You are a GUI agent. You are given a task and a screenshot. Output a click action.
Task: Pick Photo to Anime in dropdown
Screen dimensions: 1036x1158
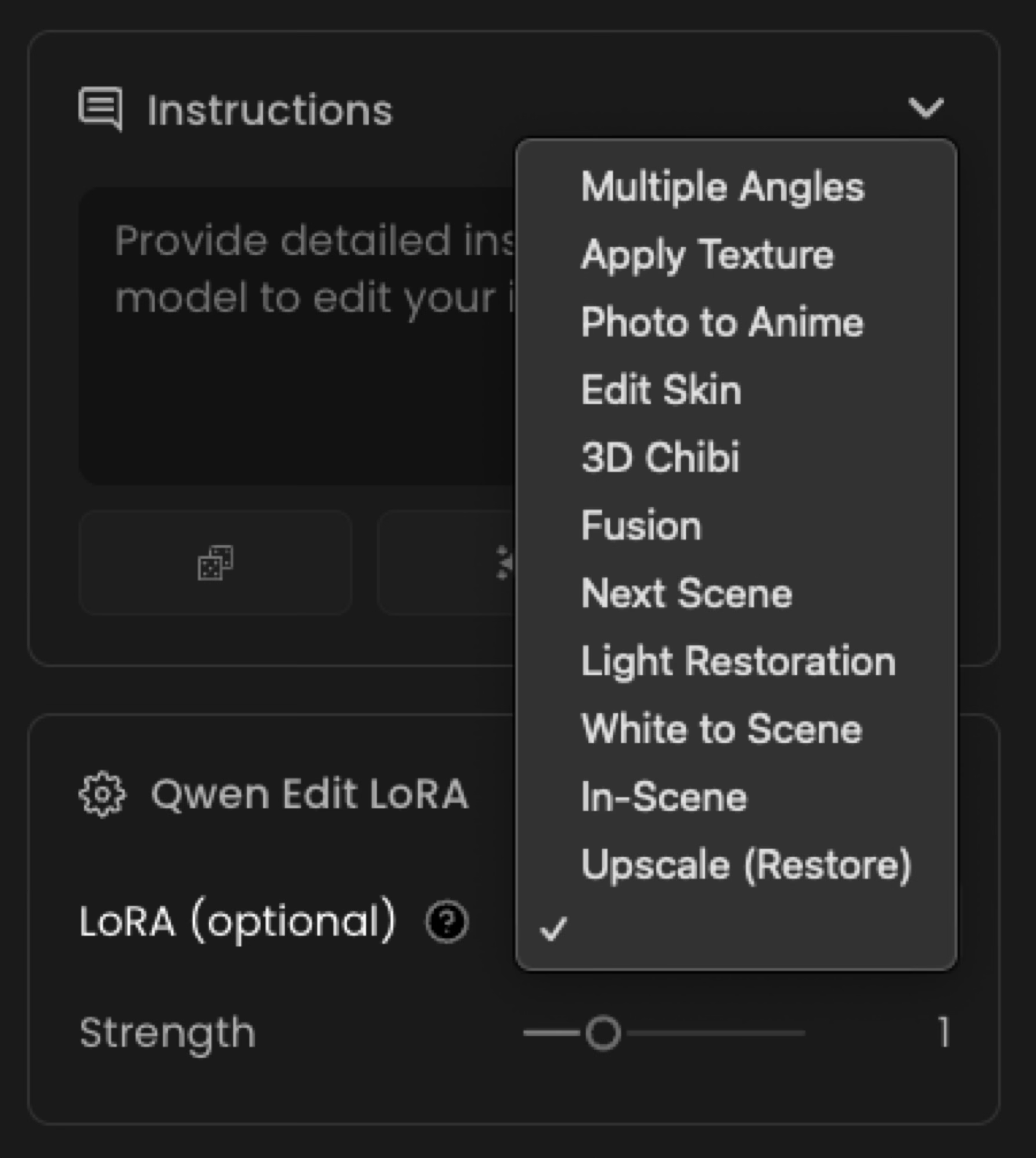[722, 322]
